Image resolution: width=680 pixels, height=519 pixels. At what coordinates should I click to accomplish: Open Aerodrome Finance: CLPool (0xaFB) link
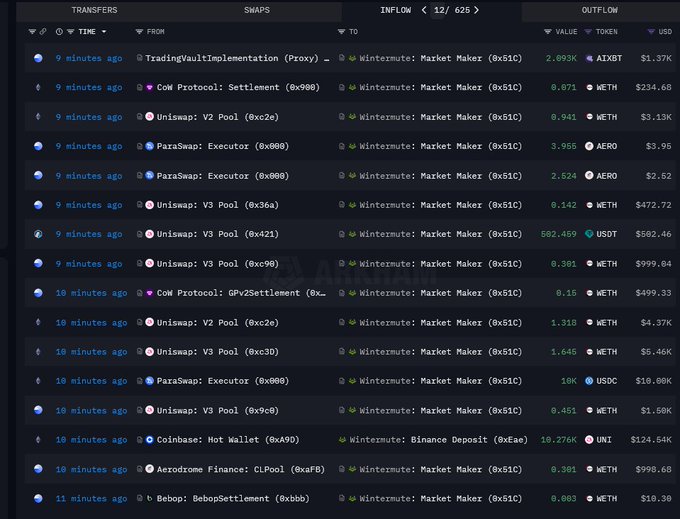(241, 469)
